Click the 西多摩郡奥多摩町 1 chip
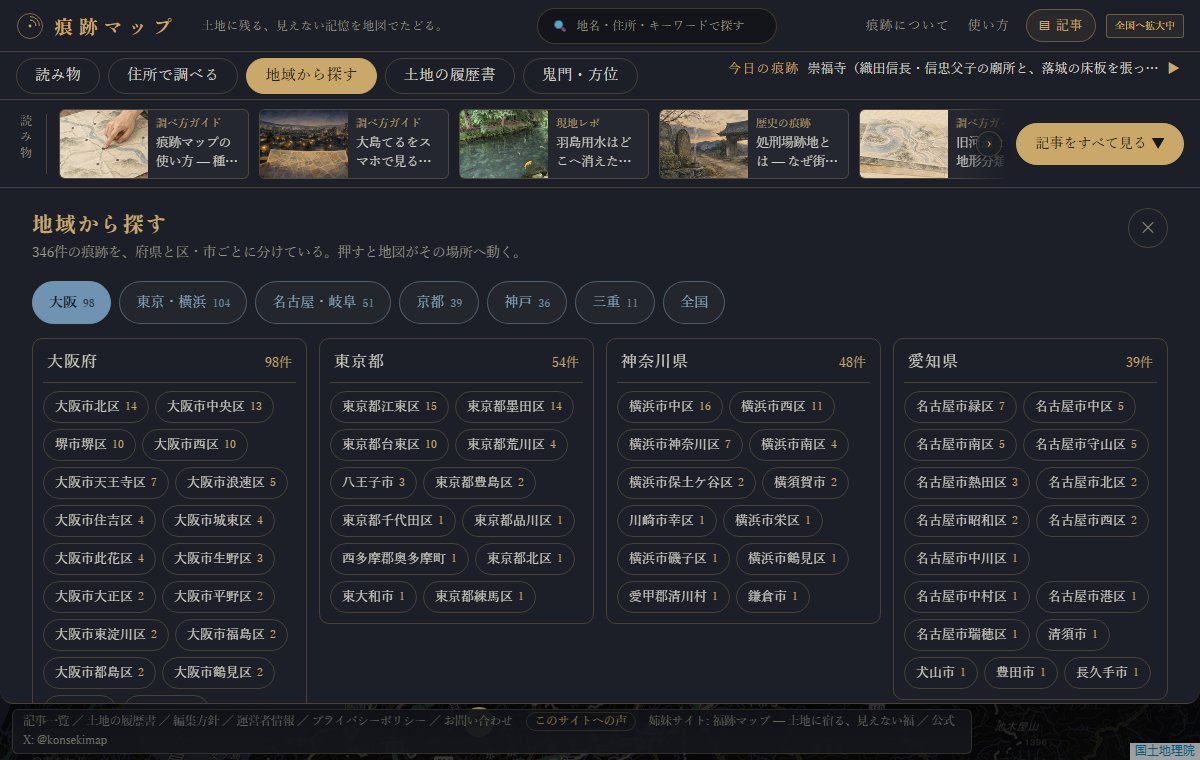Image resolution: width=1200 pixels, height=760 pixels. 399,559
